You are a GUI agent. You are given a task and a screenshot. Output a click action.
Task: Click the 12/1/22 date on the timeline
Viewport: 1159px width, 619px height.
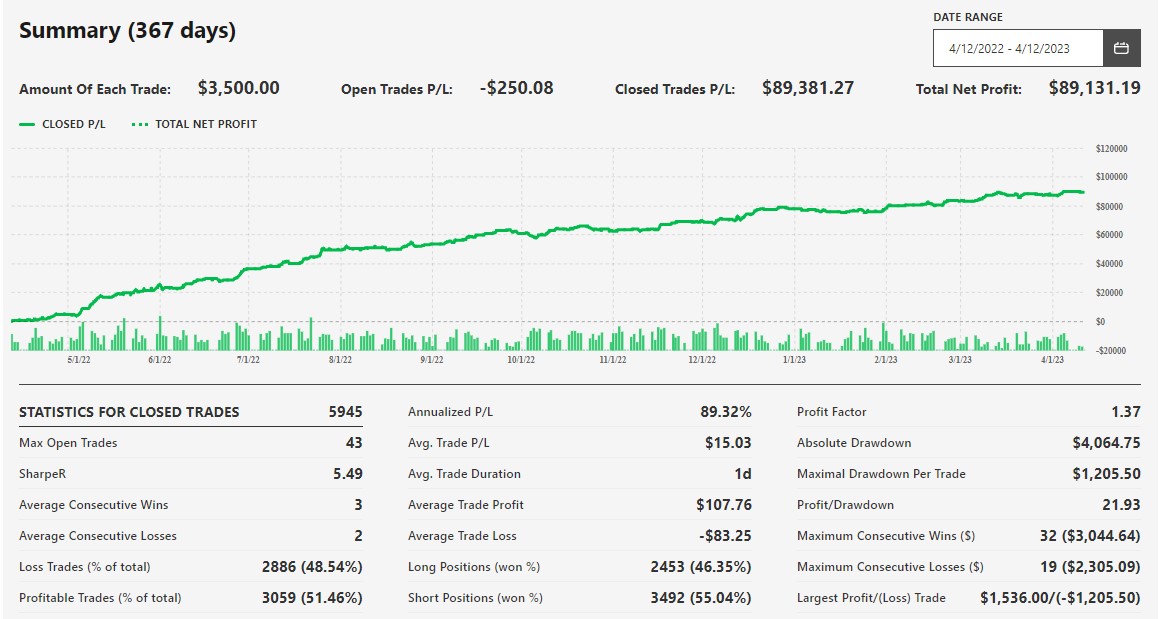(x=702, y=360)
